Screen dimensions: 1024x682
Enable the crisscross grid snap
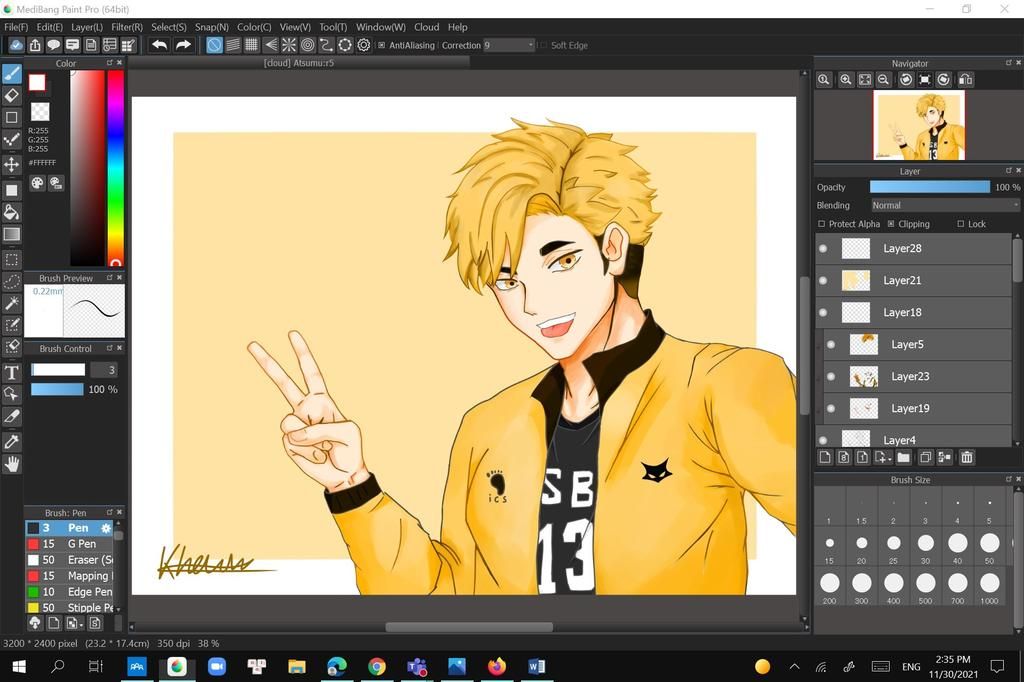click(251, 45)
